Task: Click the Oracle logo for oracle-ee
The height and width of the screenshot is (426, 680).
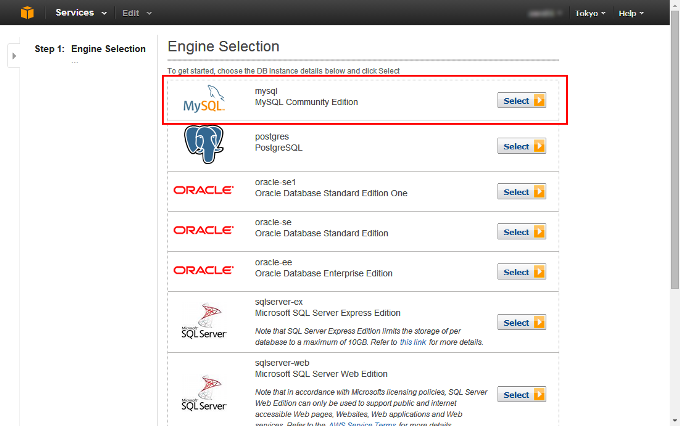Action: 203,270
